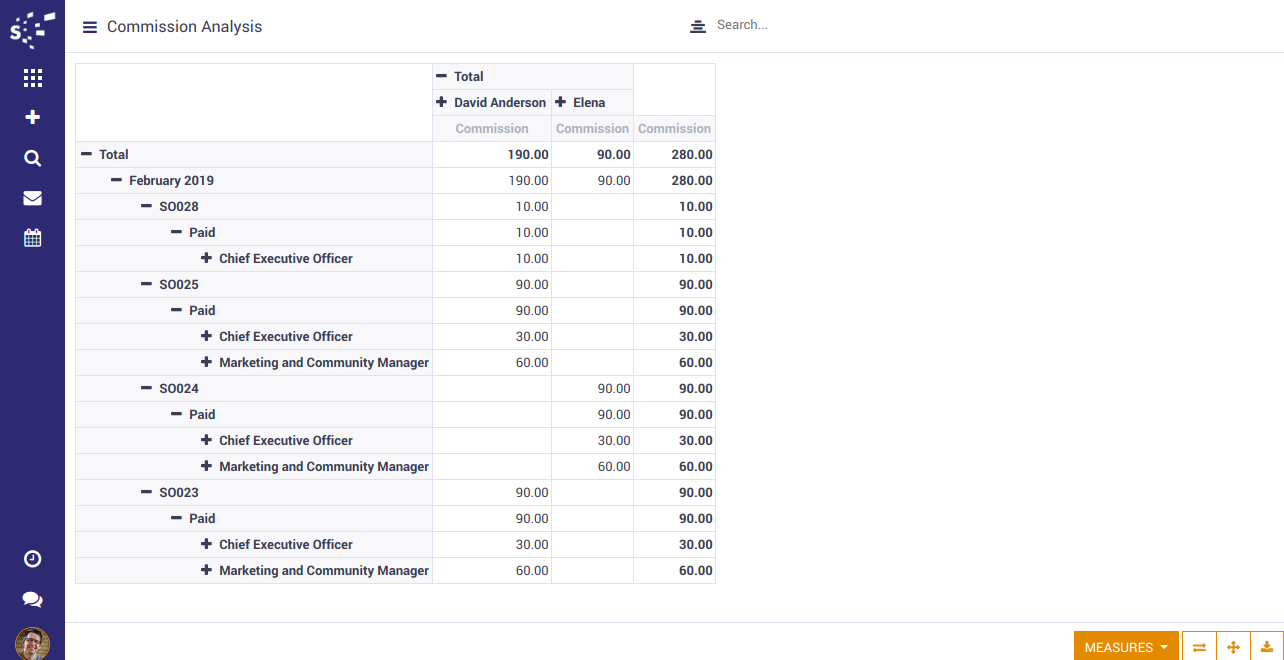Open the calendar icon in sidebar
This screenshot has width=1284, height=660.
click(x=32, y=238)
